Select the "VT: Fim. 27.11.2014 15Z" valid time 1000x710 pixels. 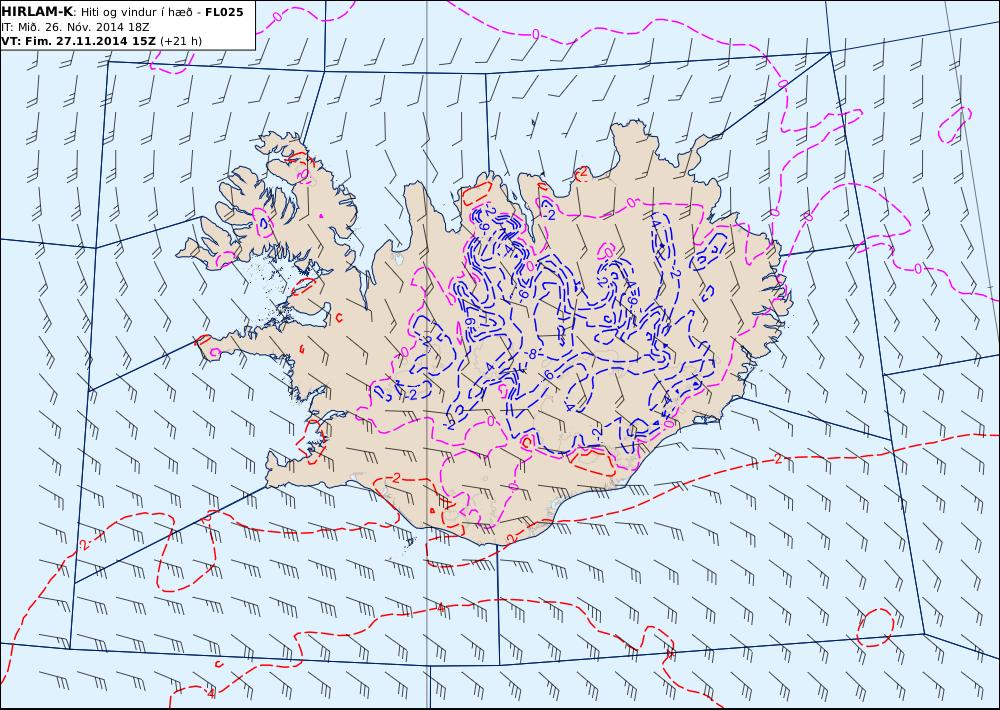pyautogui.click(x=78, y=41)
